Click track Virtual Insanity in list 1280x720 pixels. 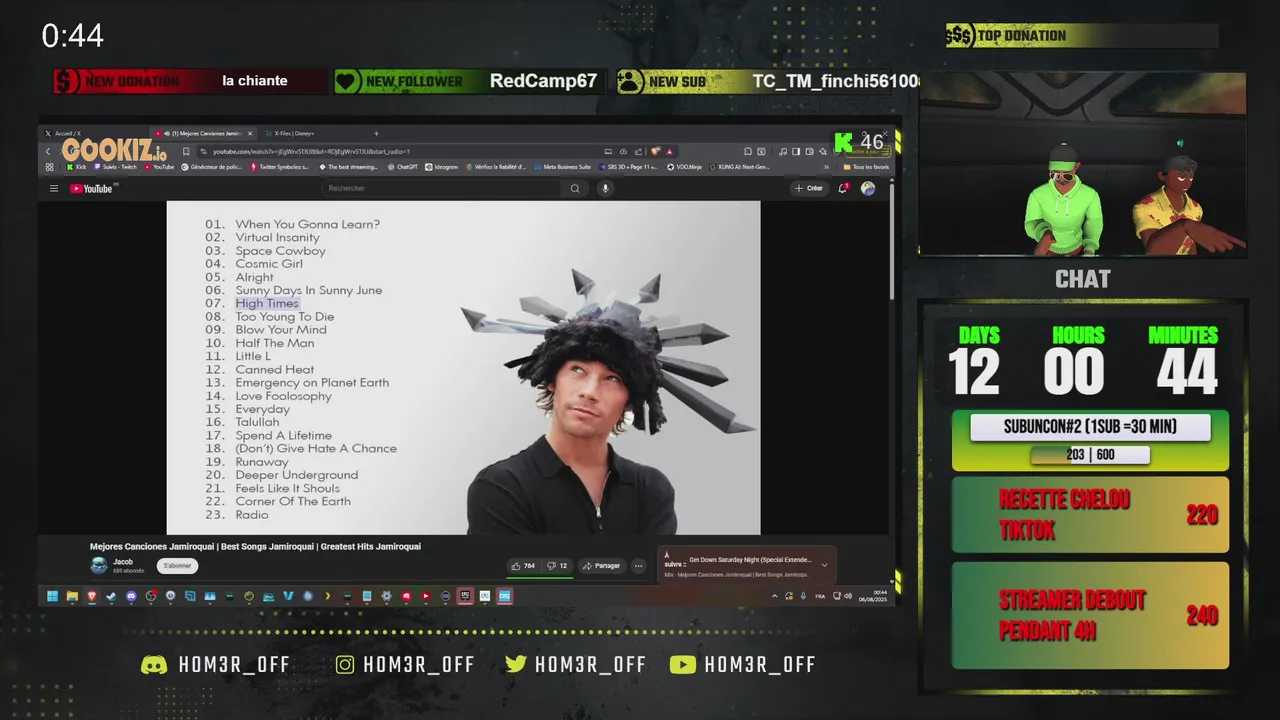click(277, 238)
